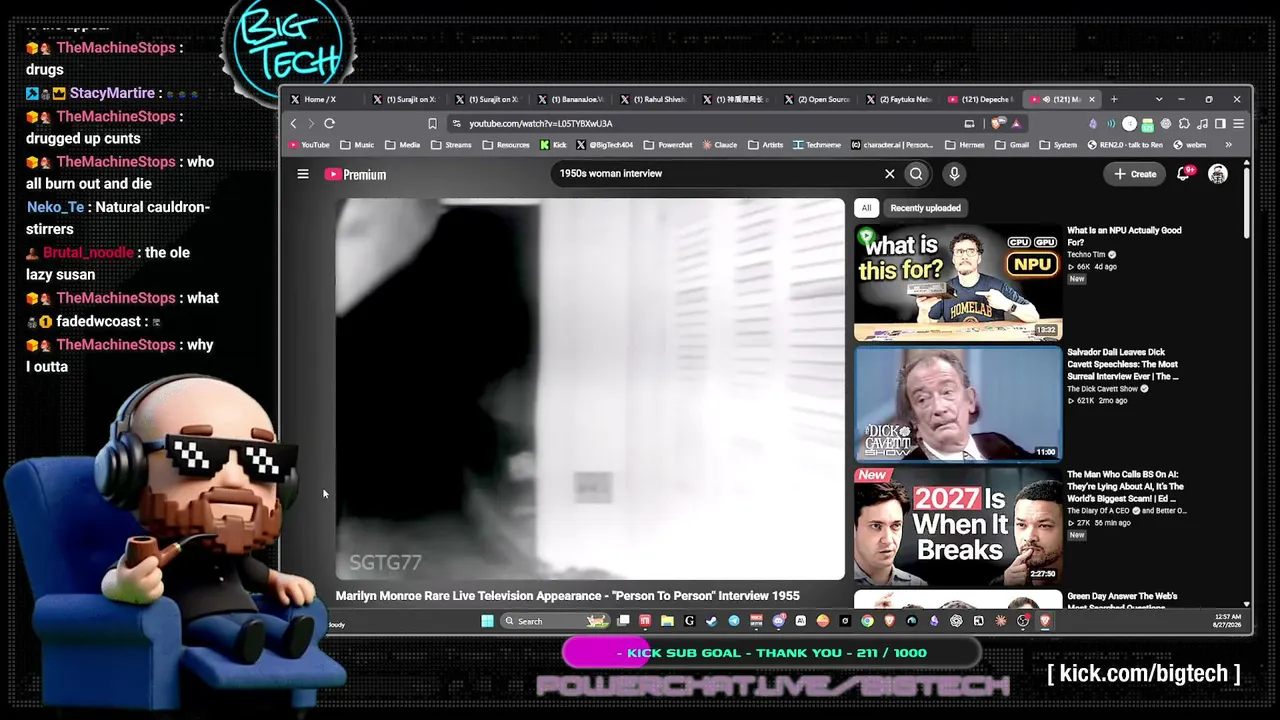Click the browser address bar URL
The height and width of the screenshot is (720, 1280).
[x=541, y=124]
